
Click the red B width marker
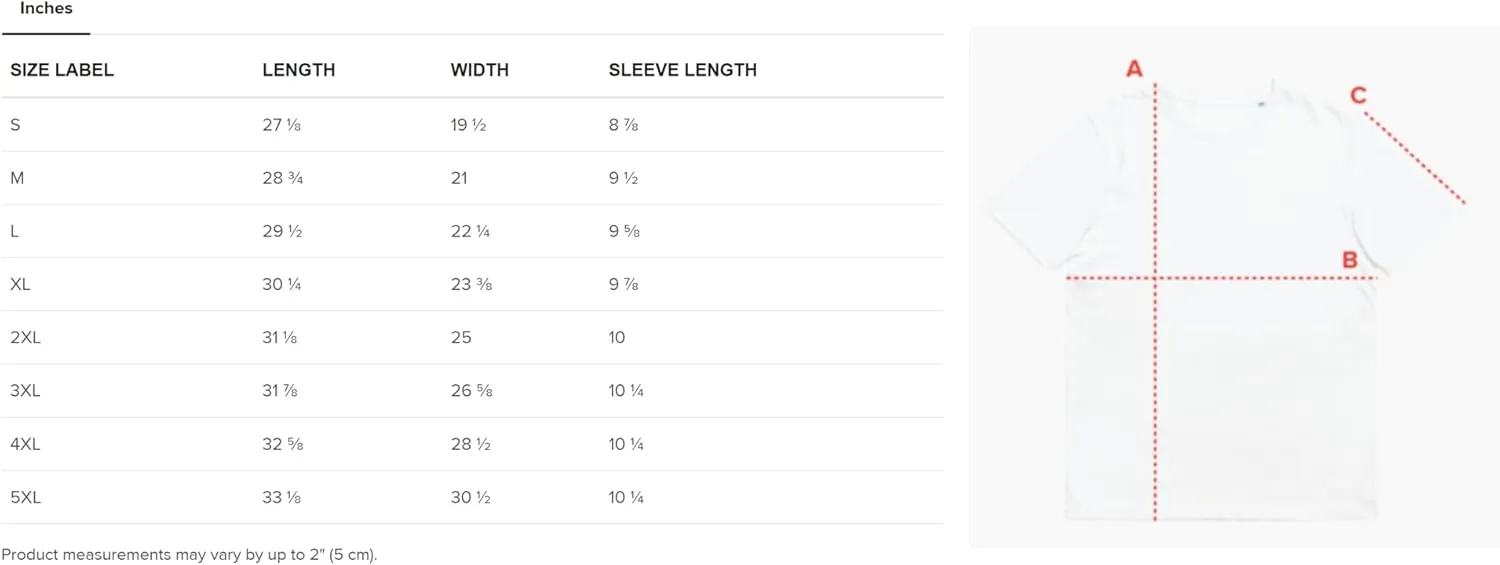(x=1350, y=261)
